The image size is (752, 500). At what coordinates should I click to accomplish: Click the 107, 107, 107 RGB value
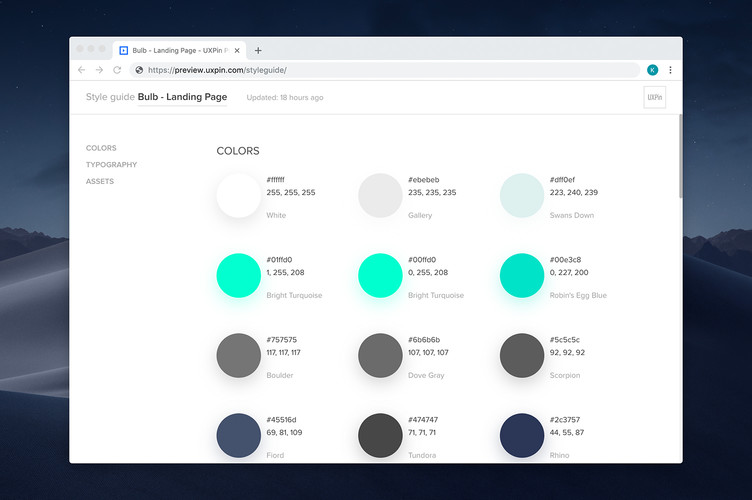pyautogui.click(x=428, y=352)
